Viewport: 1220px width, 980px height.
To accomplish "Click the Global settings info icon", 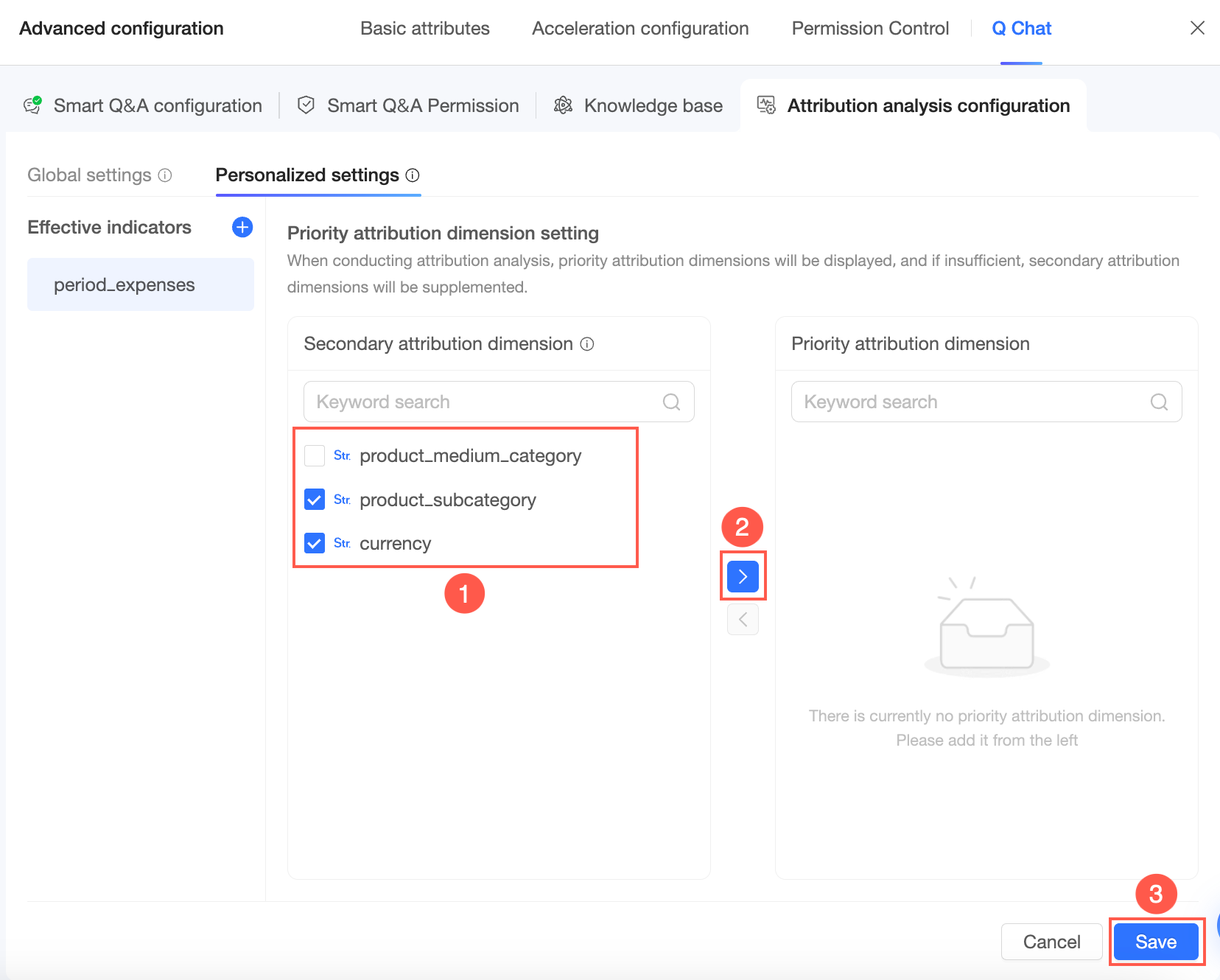I will (166, 175).
